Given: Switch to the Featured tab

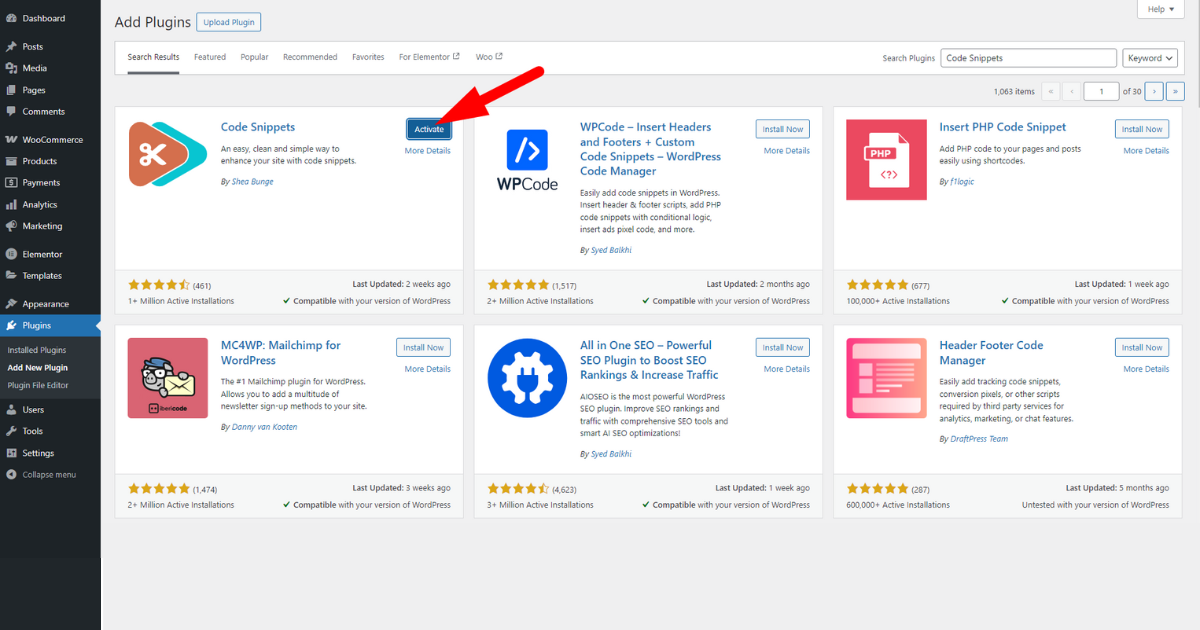Looking at the screenshot, I should click(210, 57).
